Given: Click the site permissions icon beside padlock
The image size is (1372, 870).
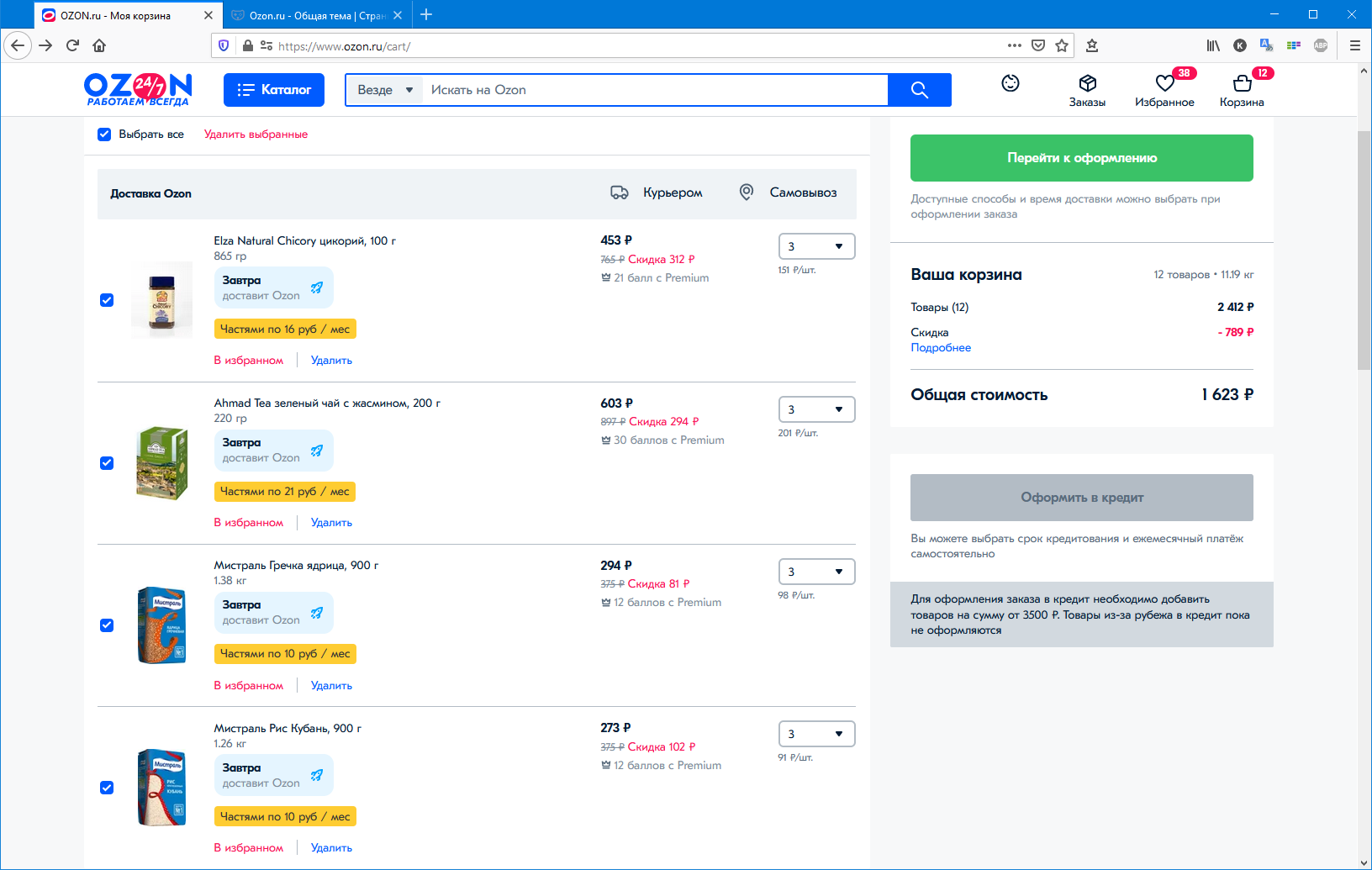Looking at the screenshot, I should point(266,45).
